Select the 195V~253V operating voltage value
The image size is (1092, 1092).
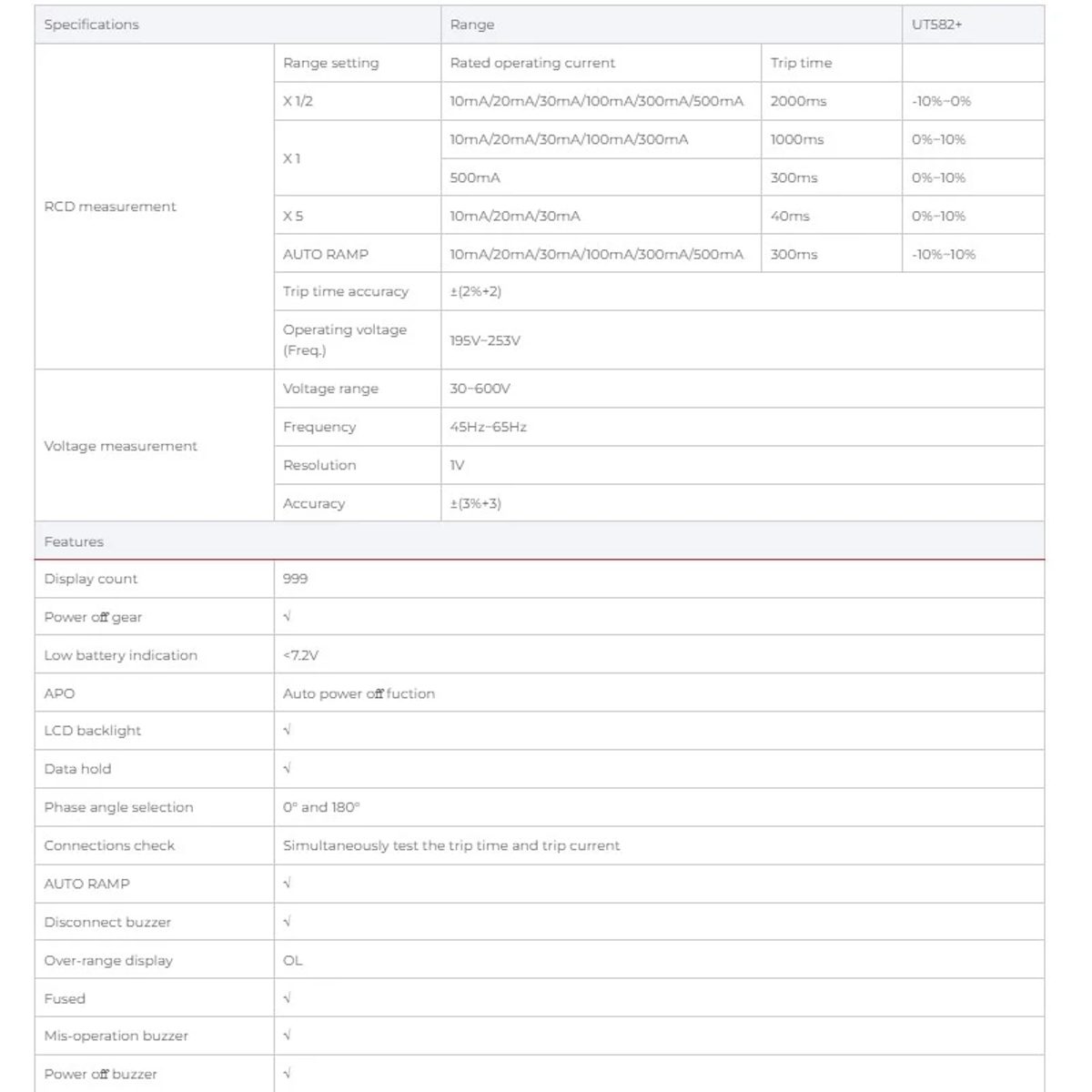(485, 340)
